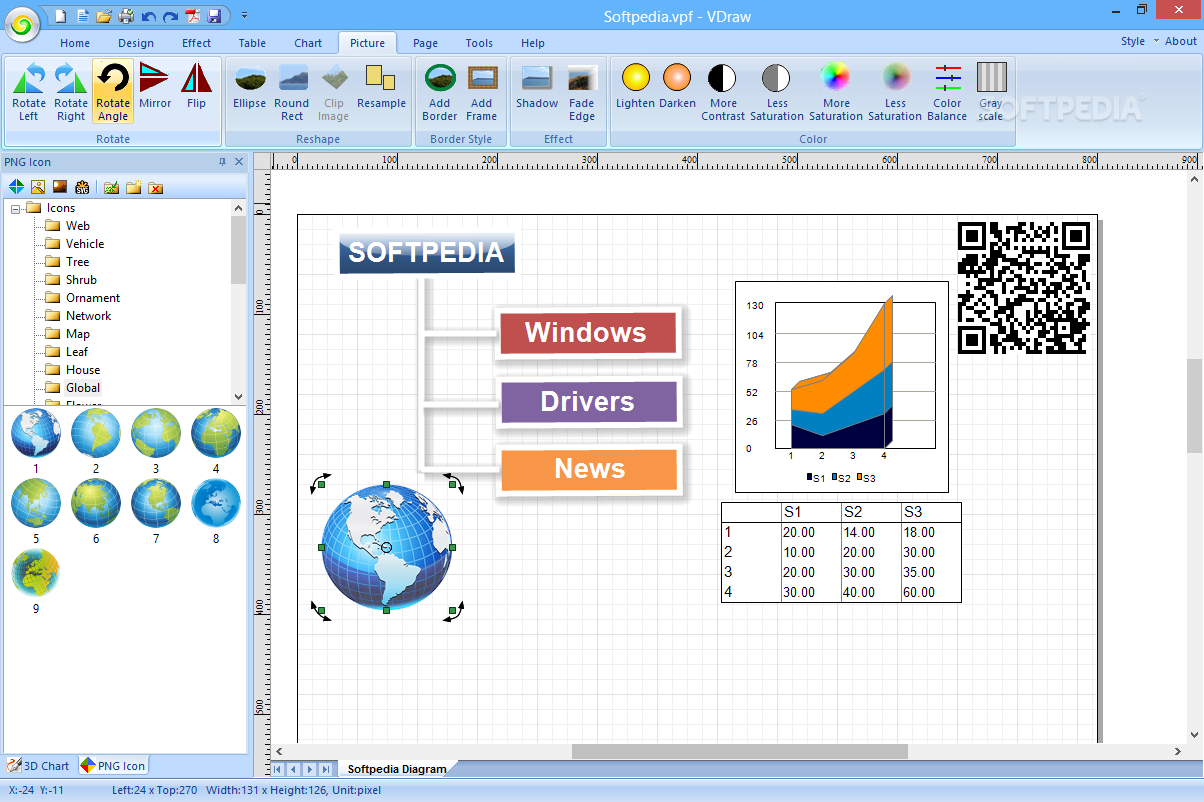This screenshot has height=802, width=1204.
Task: Redo the last action
Action: [170, 16]
